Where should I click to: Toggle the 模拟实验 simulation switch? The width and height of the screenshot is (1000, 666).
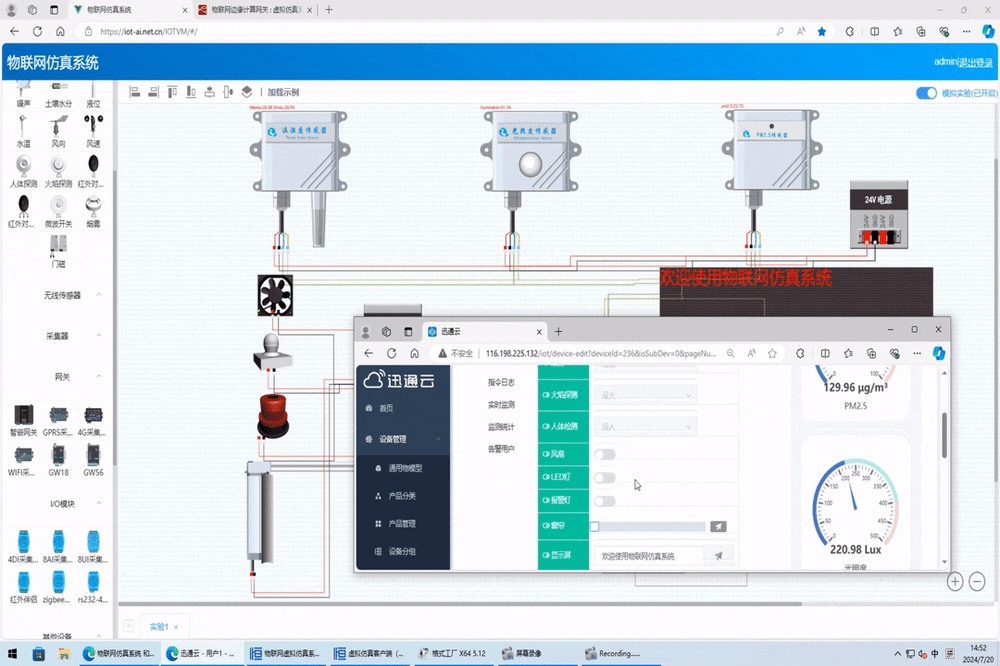[926, 93]
